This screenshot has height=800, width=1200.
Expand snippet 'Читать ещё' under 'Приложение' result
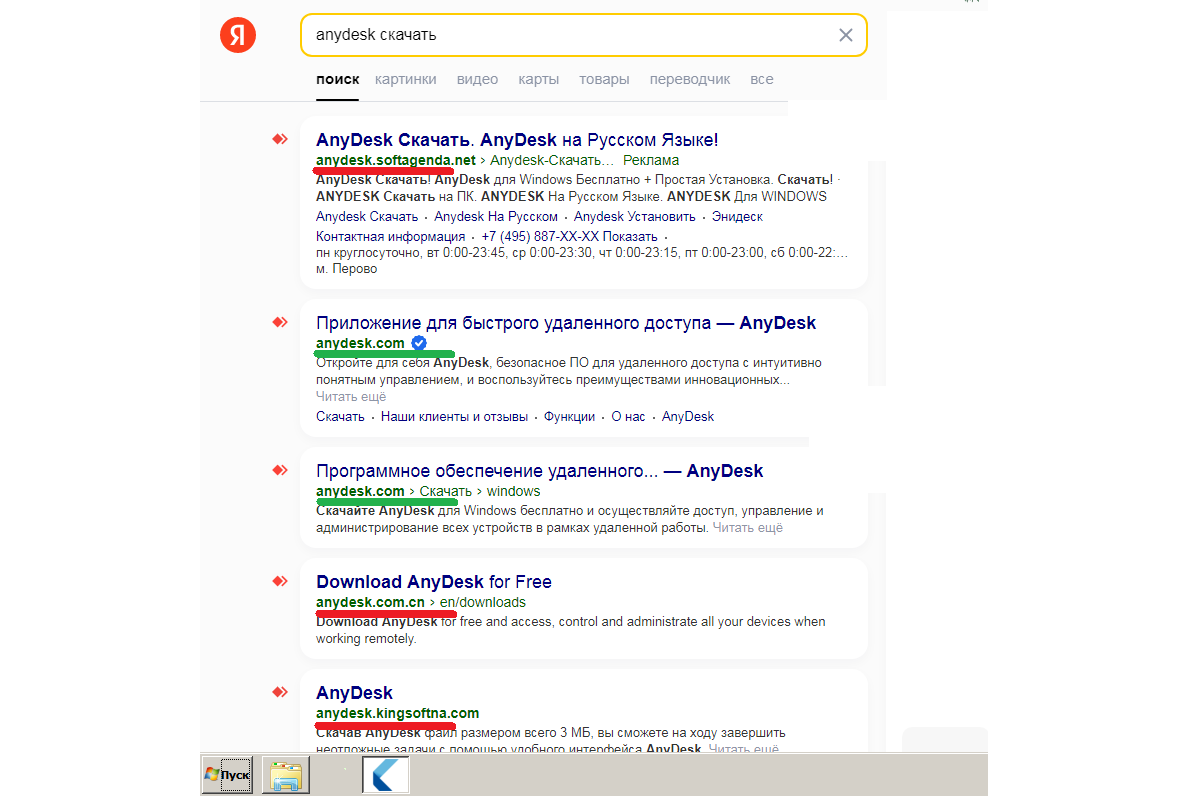(x=351, y=396)
